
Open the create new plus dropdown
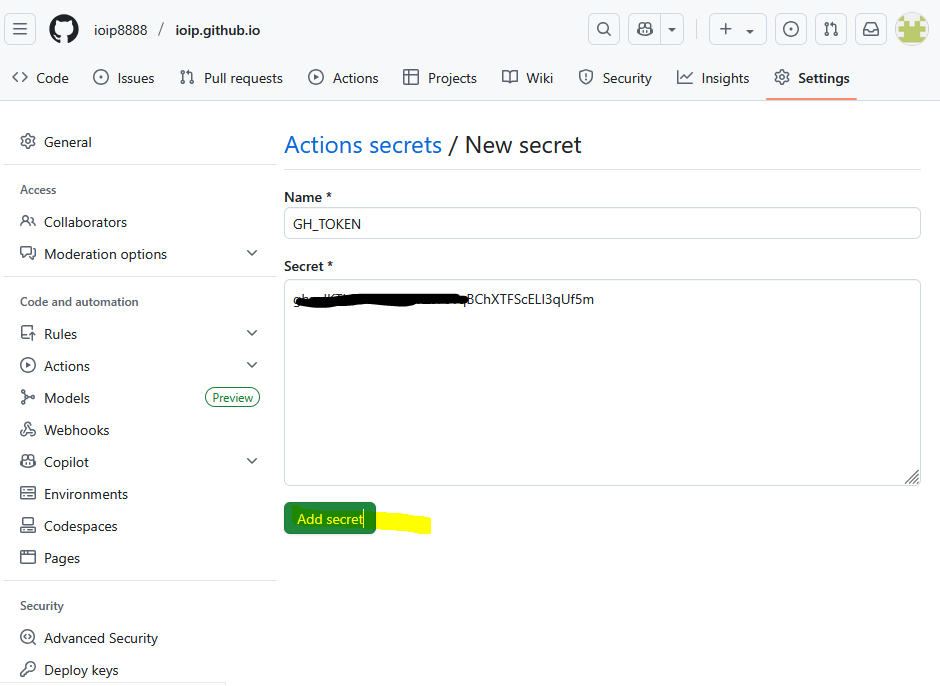(737, 29)
